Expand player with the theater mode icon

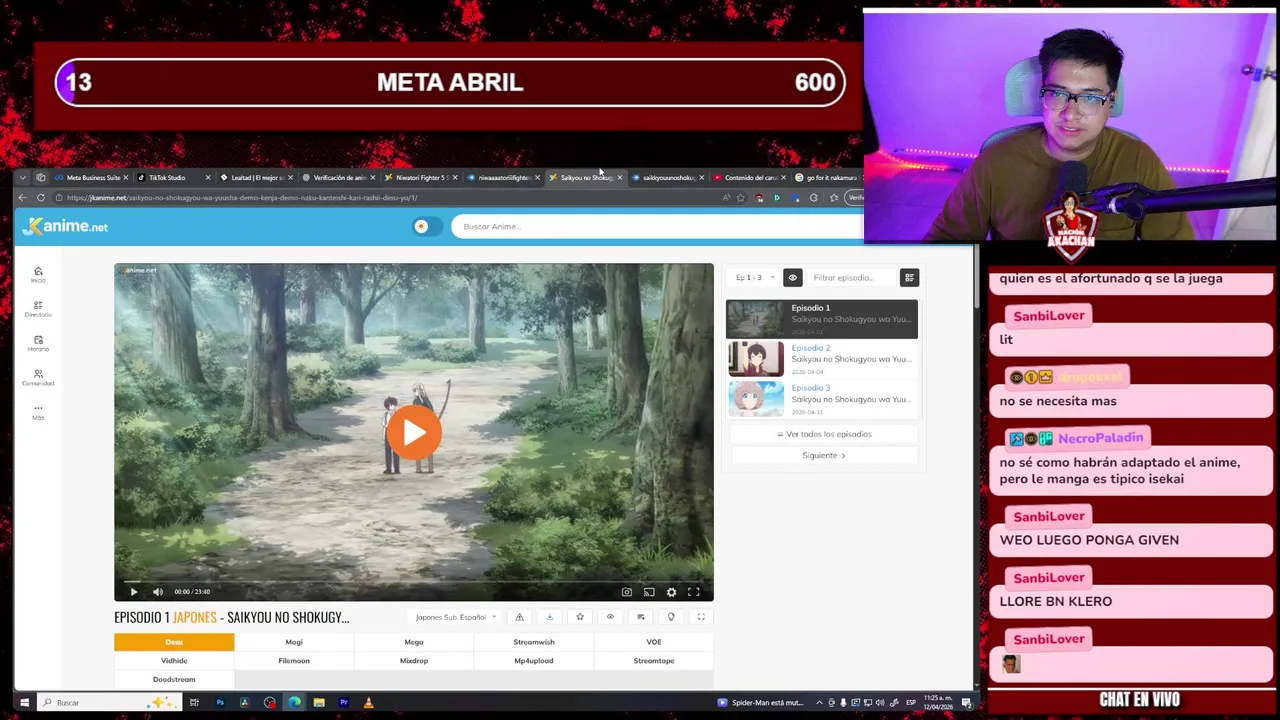point(701,617)
